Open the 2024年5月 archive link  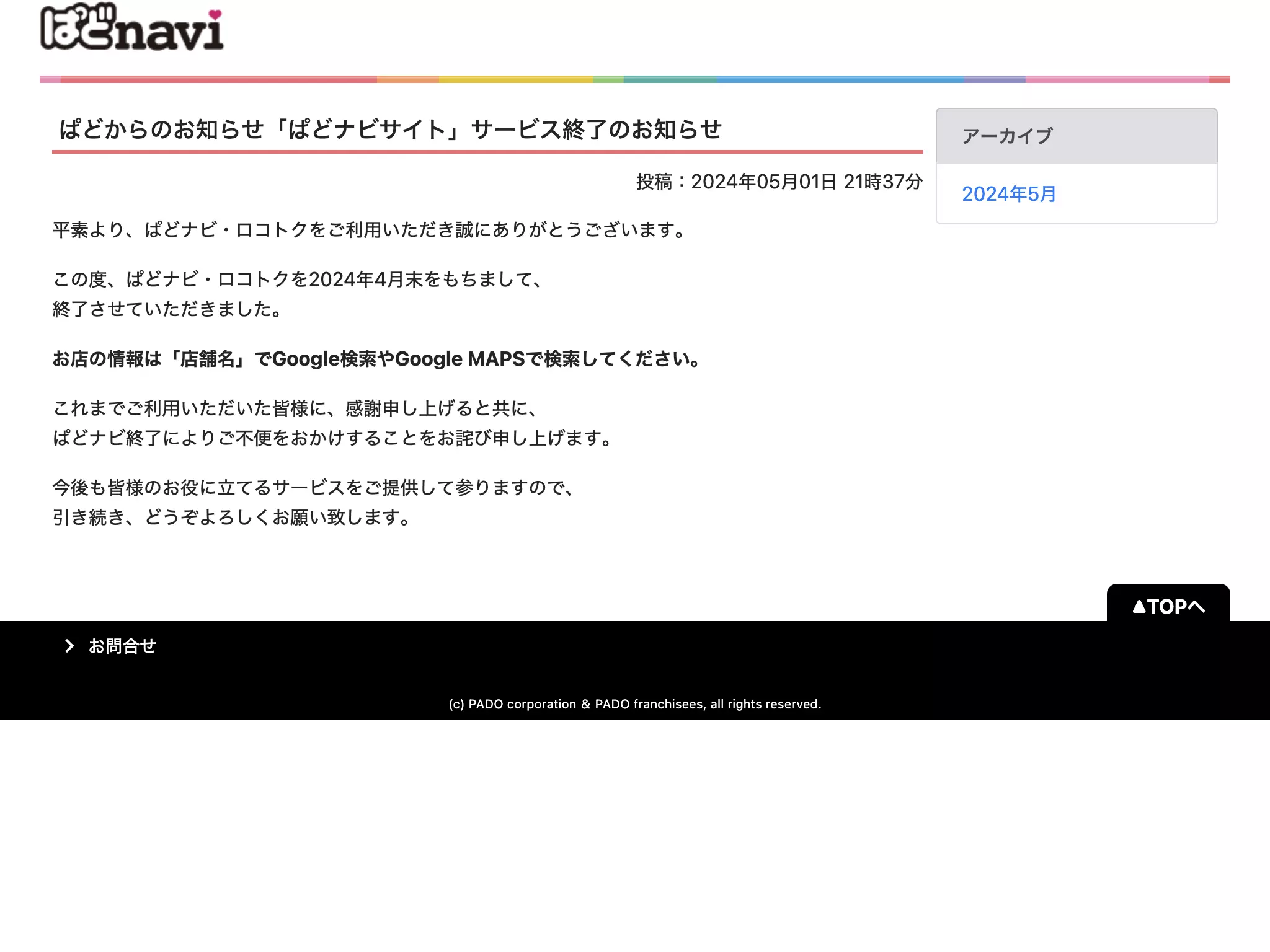pos(1009,194)
